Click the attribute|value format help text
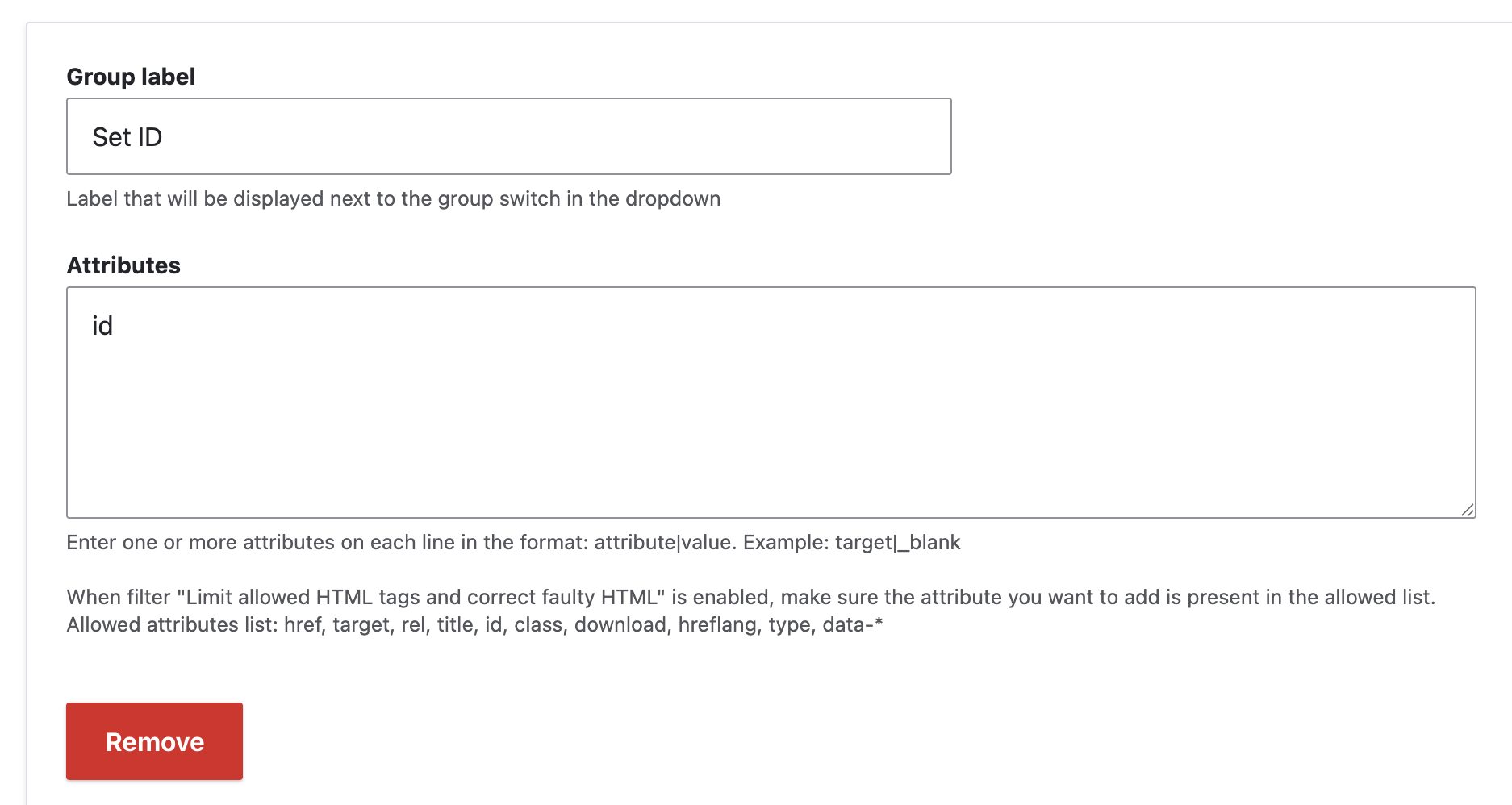This screenshot has width=1512, height=805. tap(513, 542)
